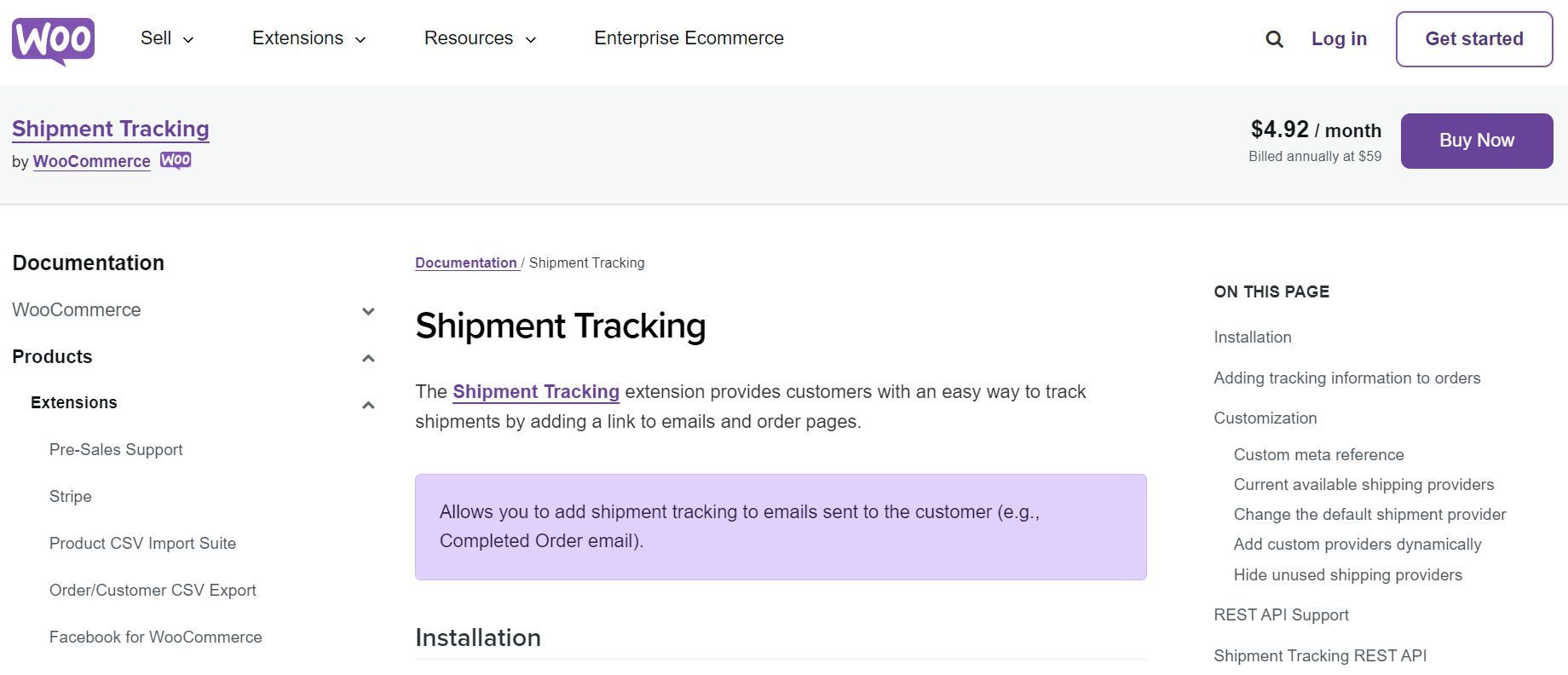The width and height of the screenshot is (1568, 675).
Task: Click the Woo logo in header
Action: (x=53, y=40)
